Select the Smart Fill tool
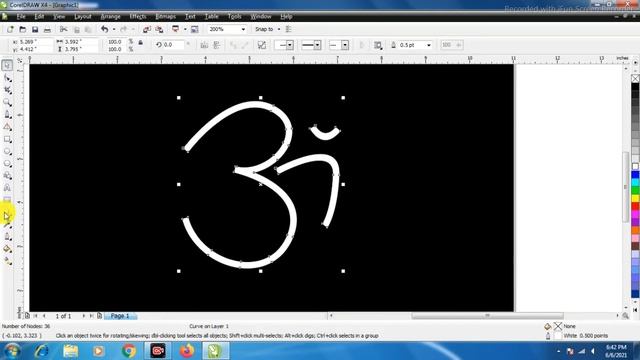The width and height of the screenshot is (640, 360). [x=7, y=127]
